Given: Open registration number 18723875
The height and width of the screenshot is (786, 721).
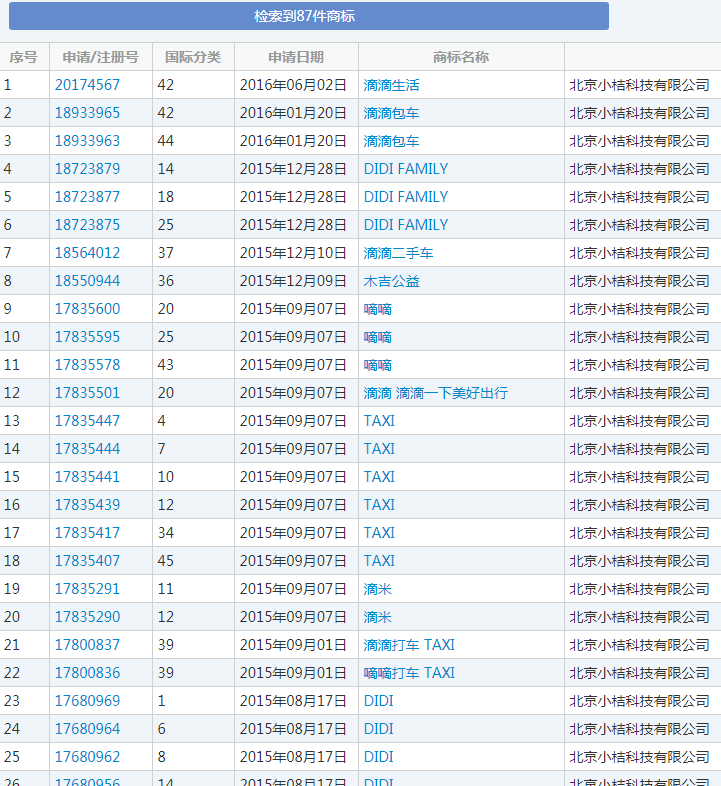Looking at the screenshot, I should (87, 225).
